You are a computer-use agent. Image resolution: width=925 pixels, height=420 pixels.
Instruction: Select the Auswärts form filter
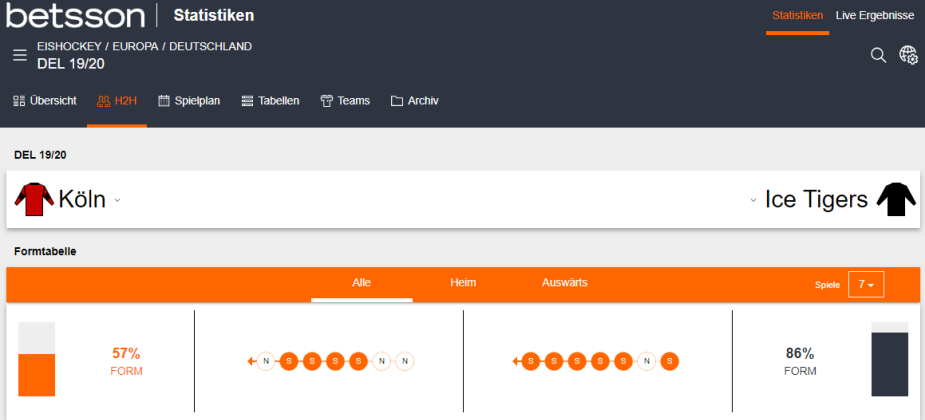click(565, 283)
